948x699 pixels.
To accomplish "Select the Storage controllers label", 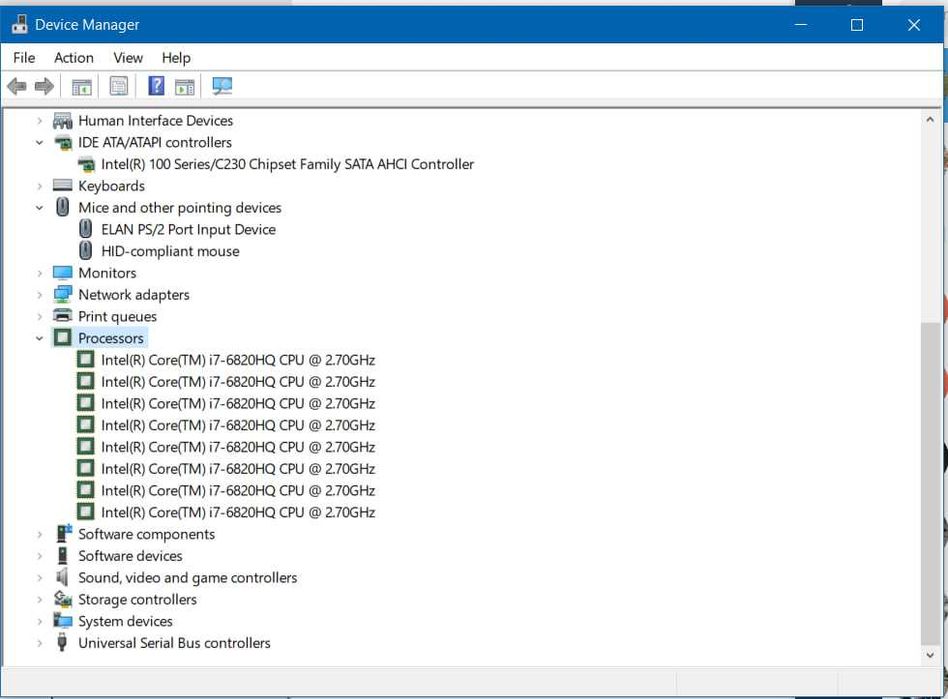I will click(137, 600).
